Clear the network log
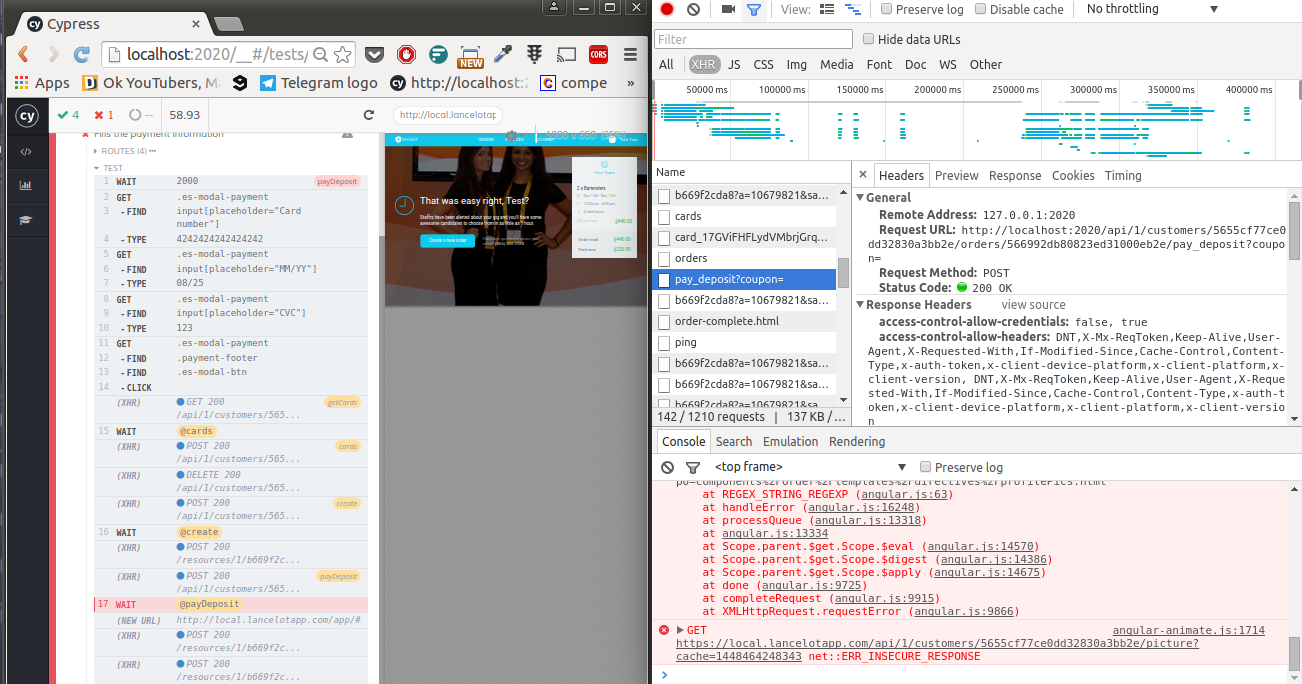The width and height of the screenshot is (1302, 684). point(694,9)
